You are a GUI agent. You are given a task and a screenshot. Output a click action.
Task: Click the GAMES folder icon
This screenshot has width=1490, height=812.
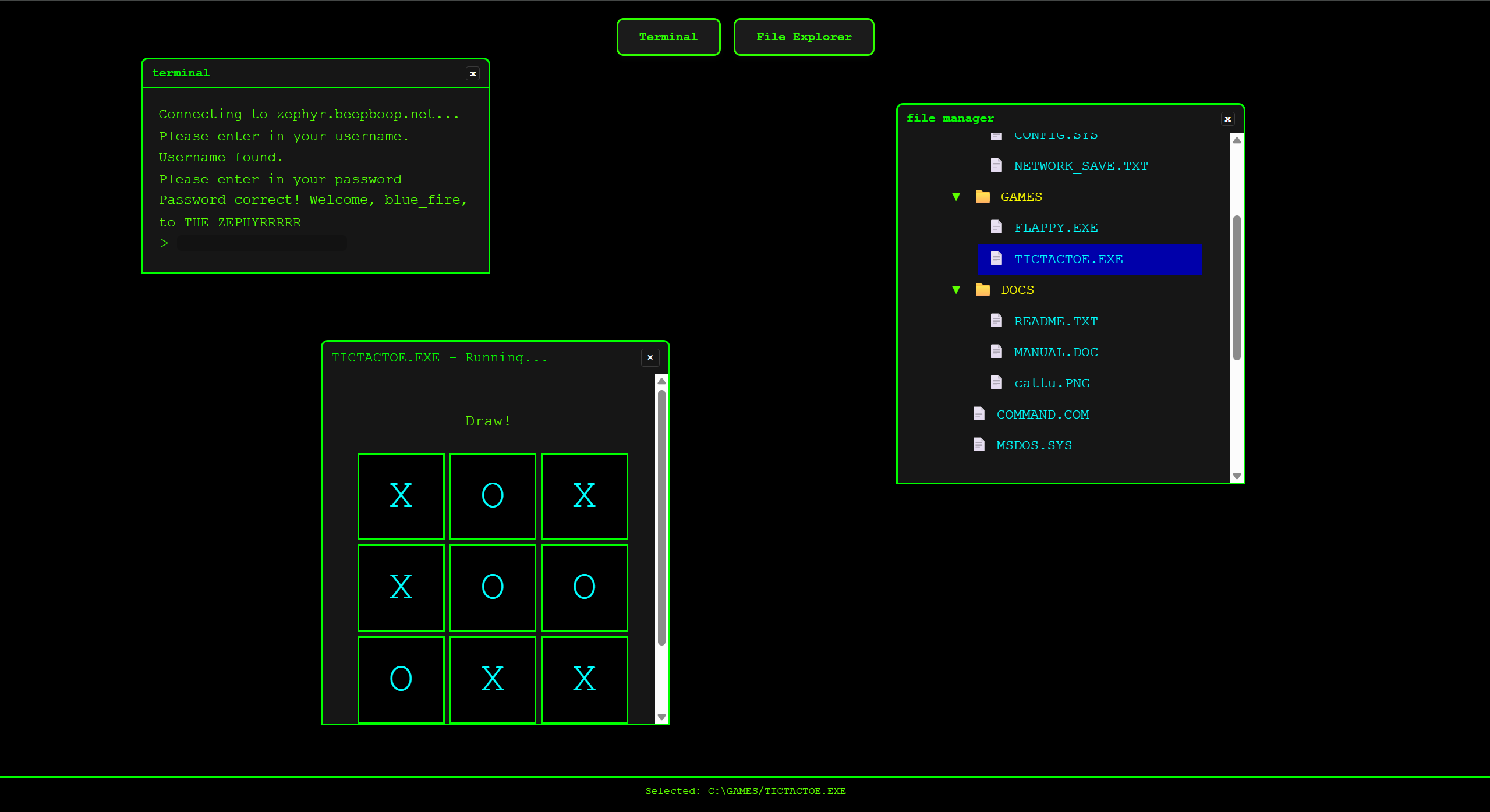click(982, 196)
